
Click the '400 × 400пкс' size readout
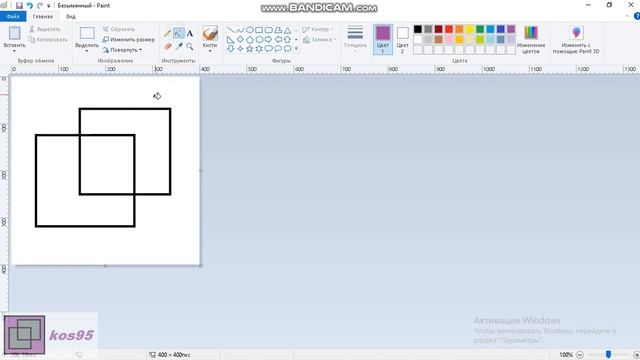pyautogui.click(x=174, y=355)
